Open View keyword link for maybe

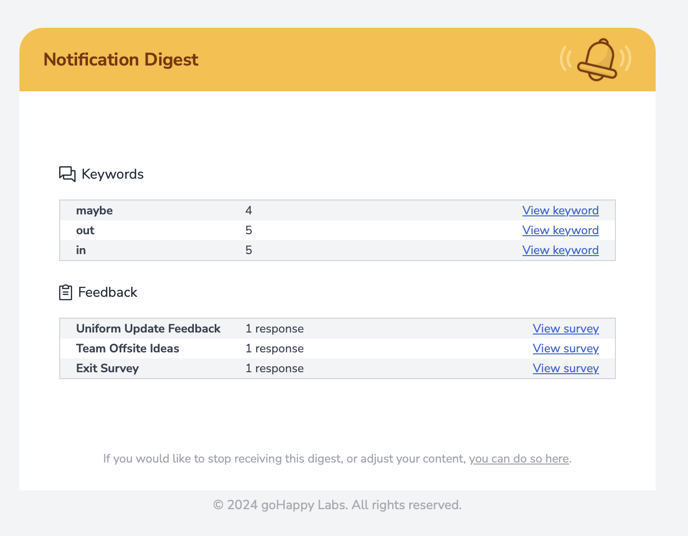560,211
